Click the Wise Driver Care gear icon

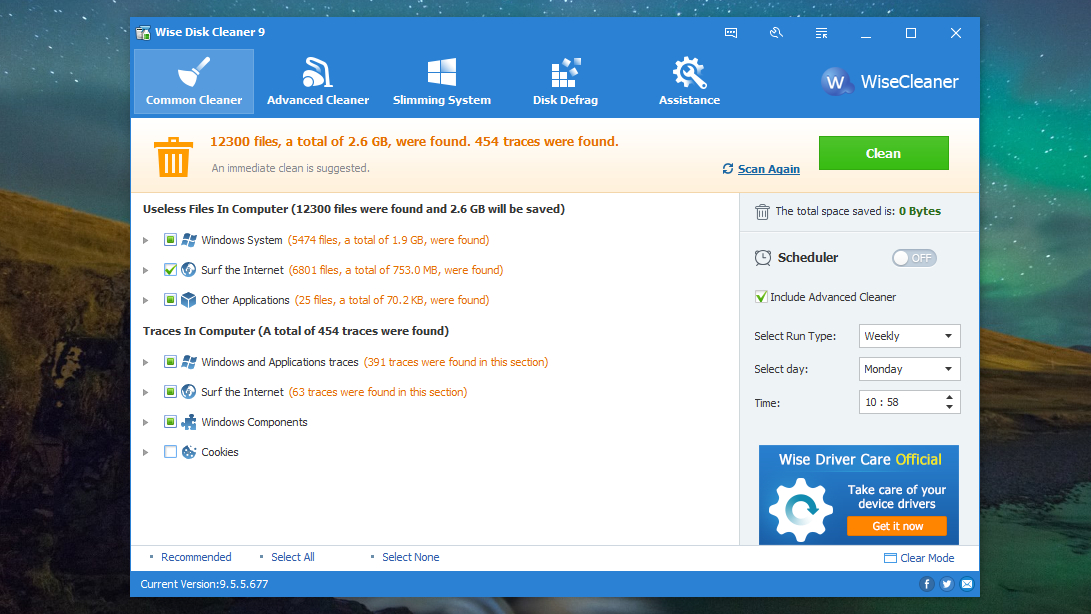[x=801, y=510]
